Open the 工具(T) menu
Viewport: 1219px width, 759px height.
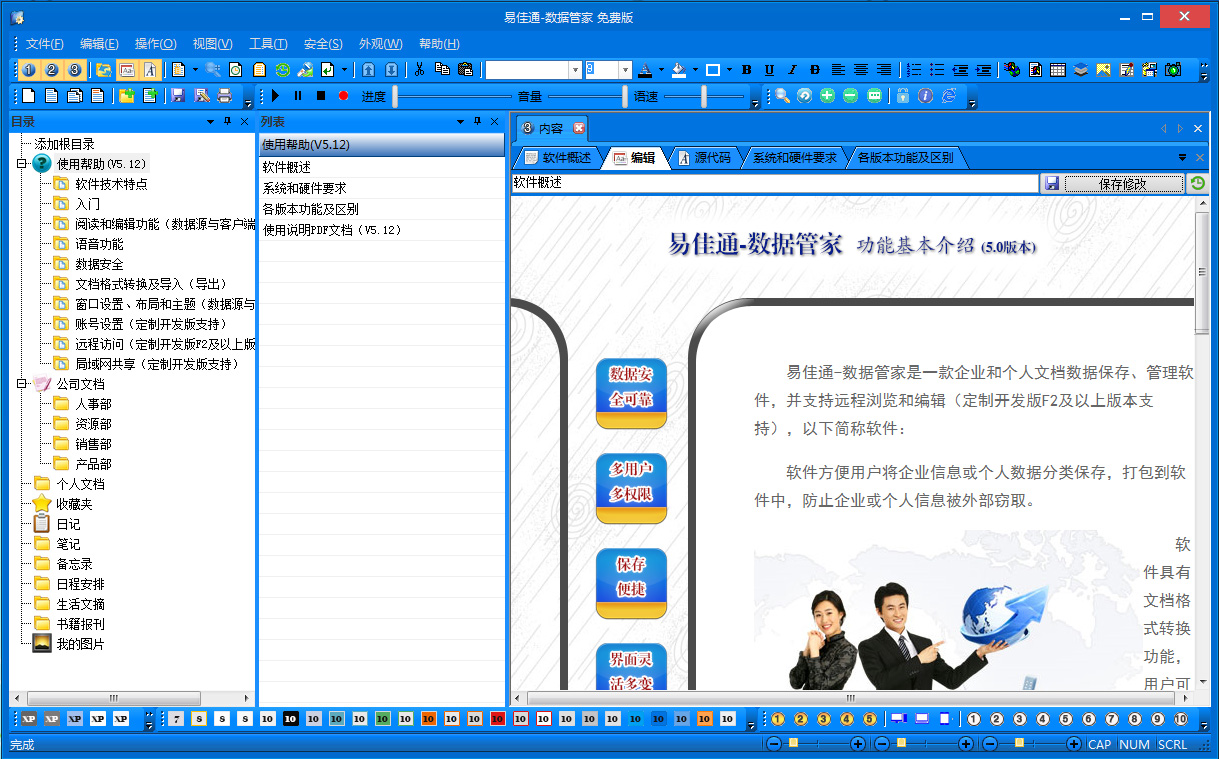267,44
